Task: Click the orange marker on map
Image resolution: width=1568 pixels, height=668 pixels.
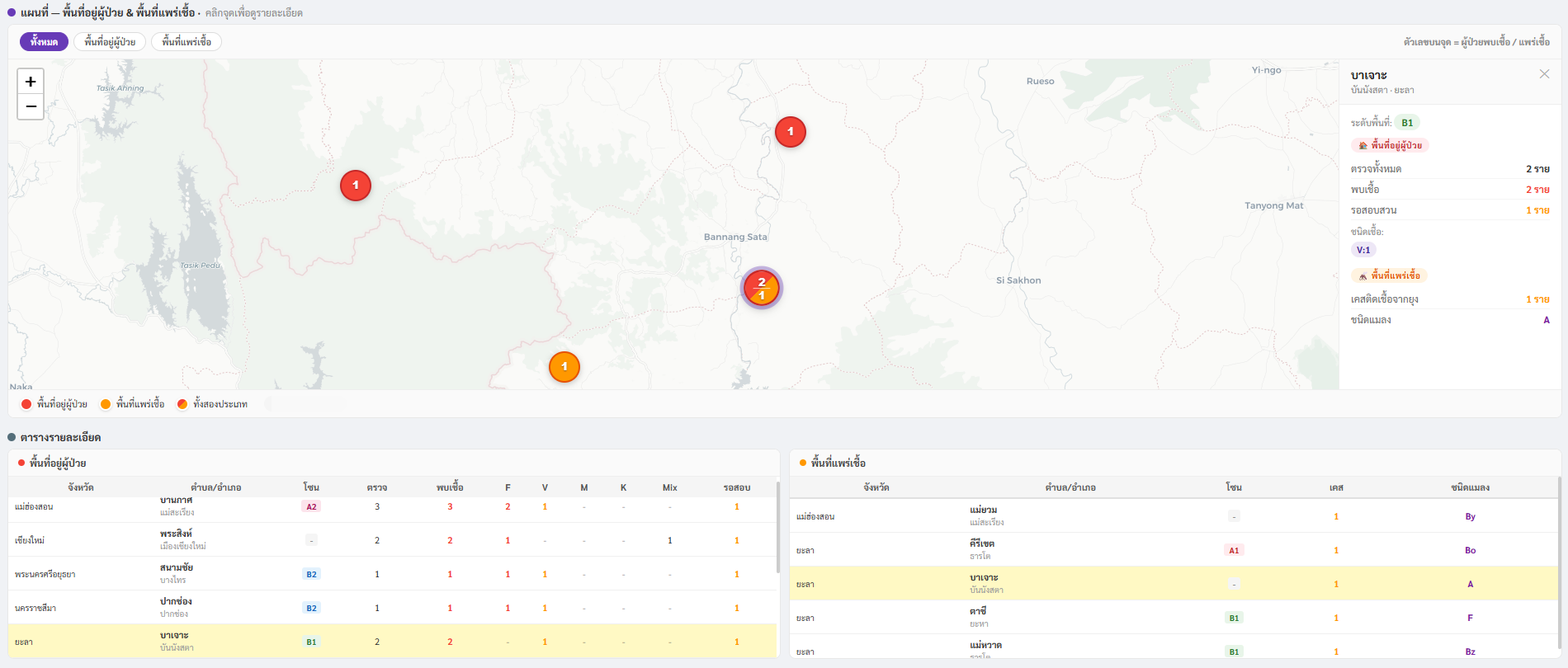Action: pos(564,367)
